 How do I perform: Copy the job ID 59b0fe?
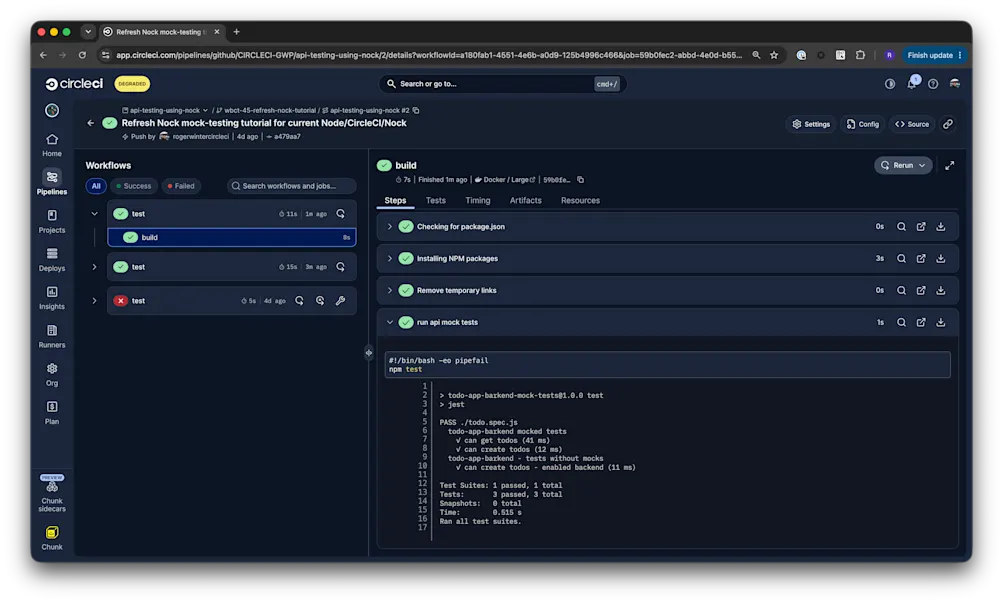pos(581,180)
